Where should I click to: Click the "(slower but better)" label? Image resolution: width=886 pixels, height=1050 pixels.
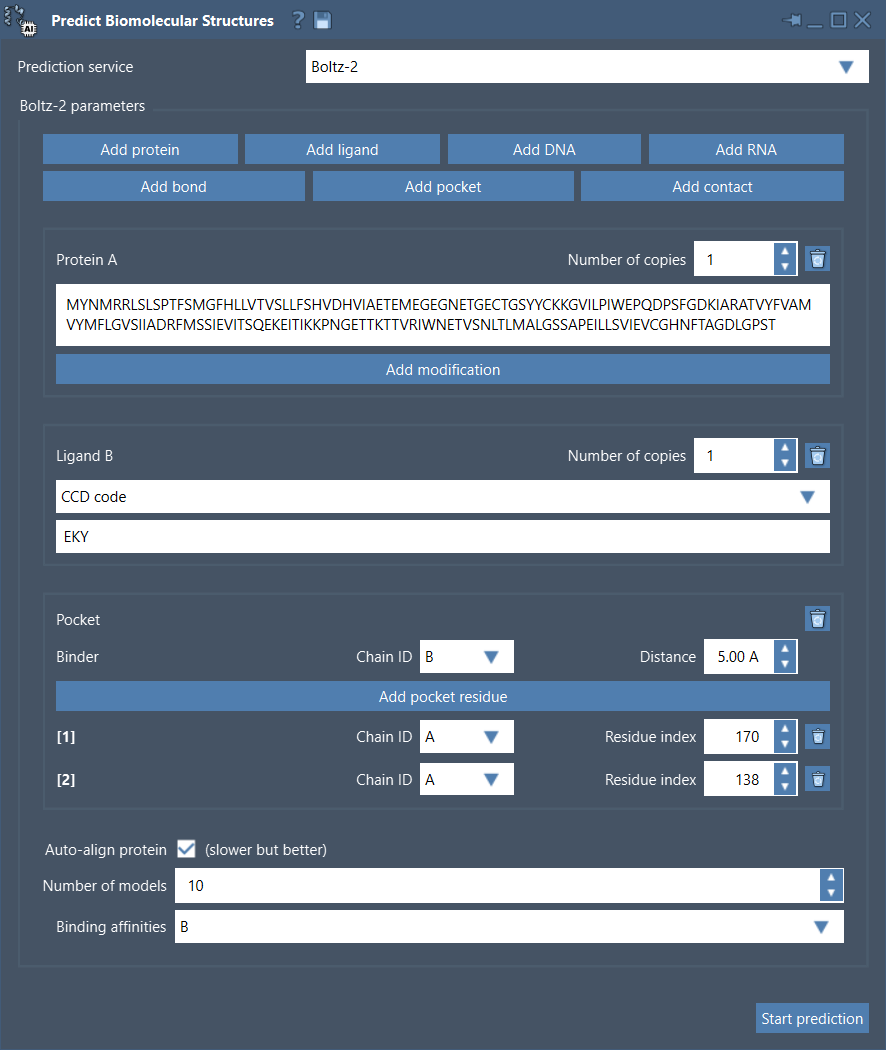[x=266, y=850]
